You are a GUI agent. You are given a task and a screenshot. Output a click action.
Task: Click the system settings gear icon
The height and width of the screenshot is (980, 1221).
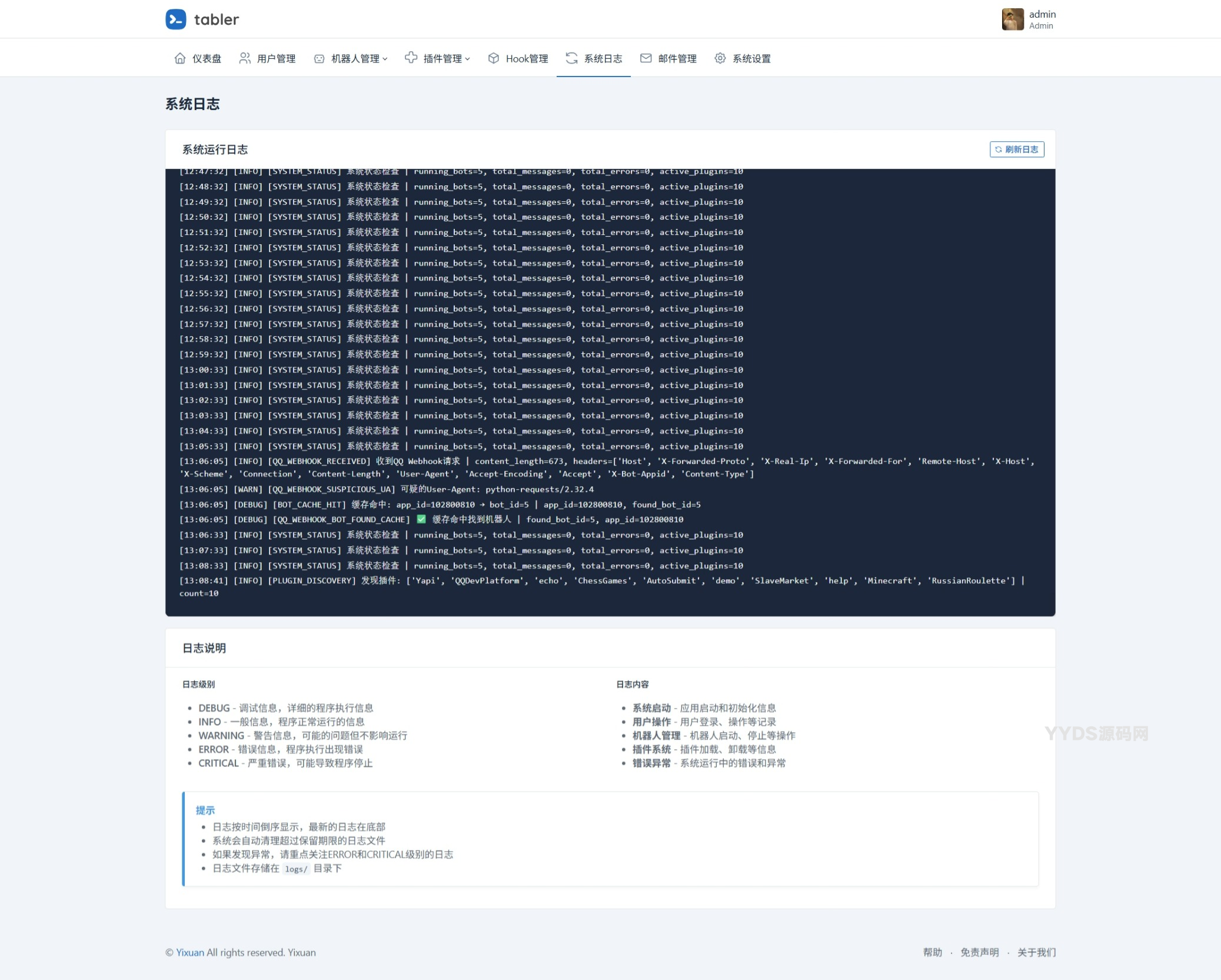tap(720, 58)
